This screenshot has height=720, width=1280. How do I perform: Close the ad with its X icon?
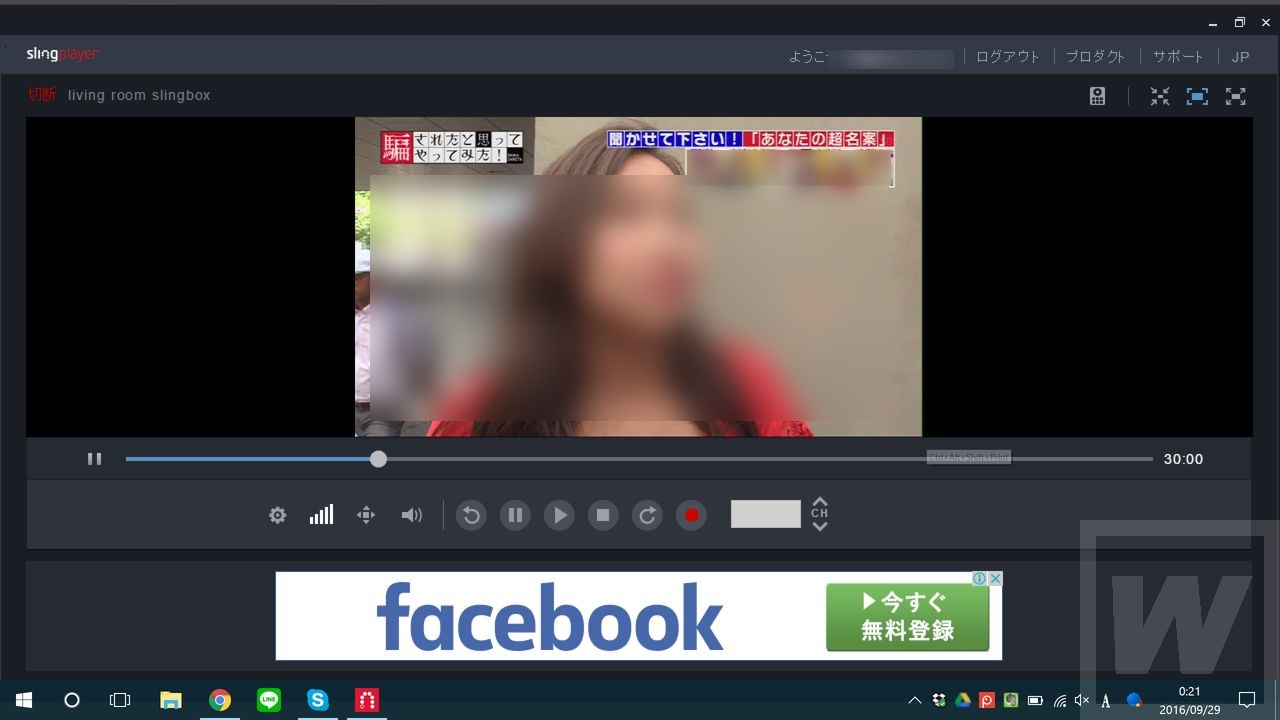(995, 579)
